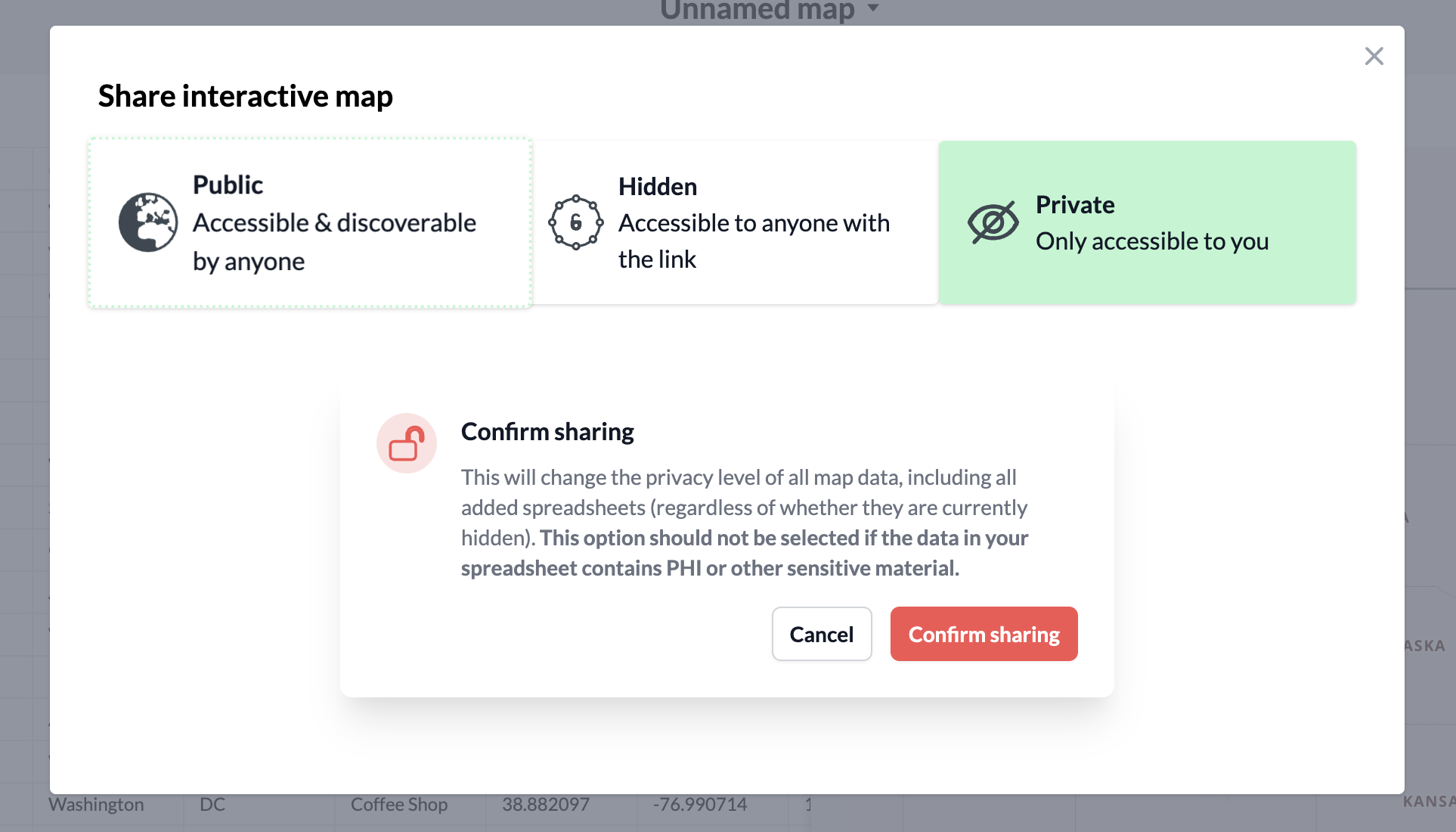Click the longitude value -76.990714
Viewport: 1456px width, 832px height.
(702, 804)
